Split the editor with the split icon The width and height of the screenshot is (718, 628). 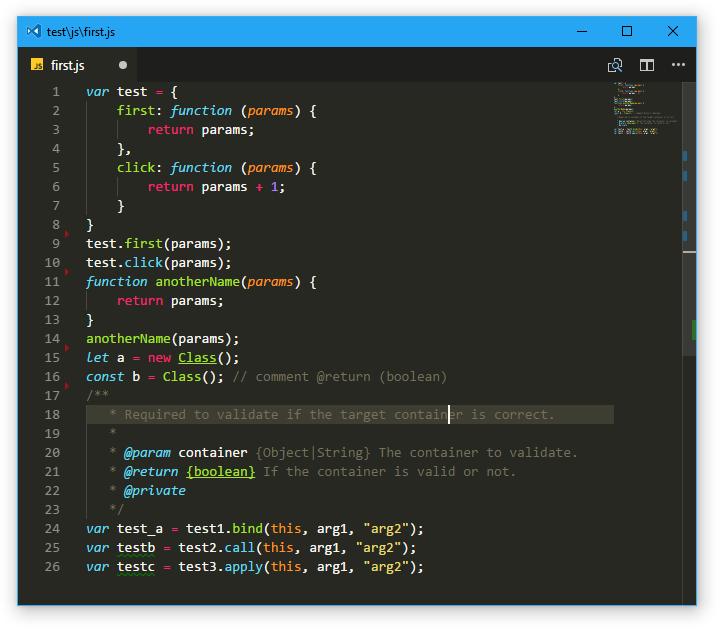647,66
